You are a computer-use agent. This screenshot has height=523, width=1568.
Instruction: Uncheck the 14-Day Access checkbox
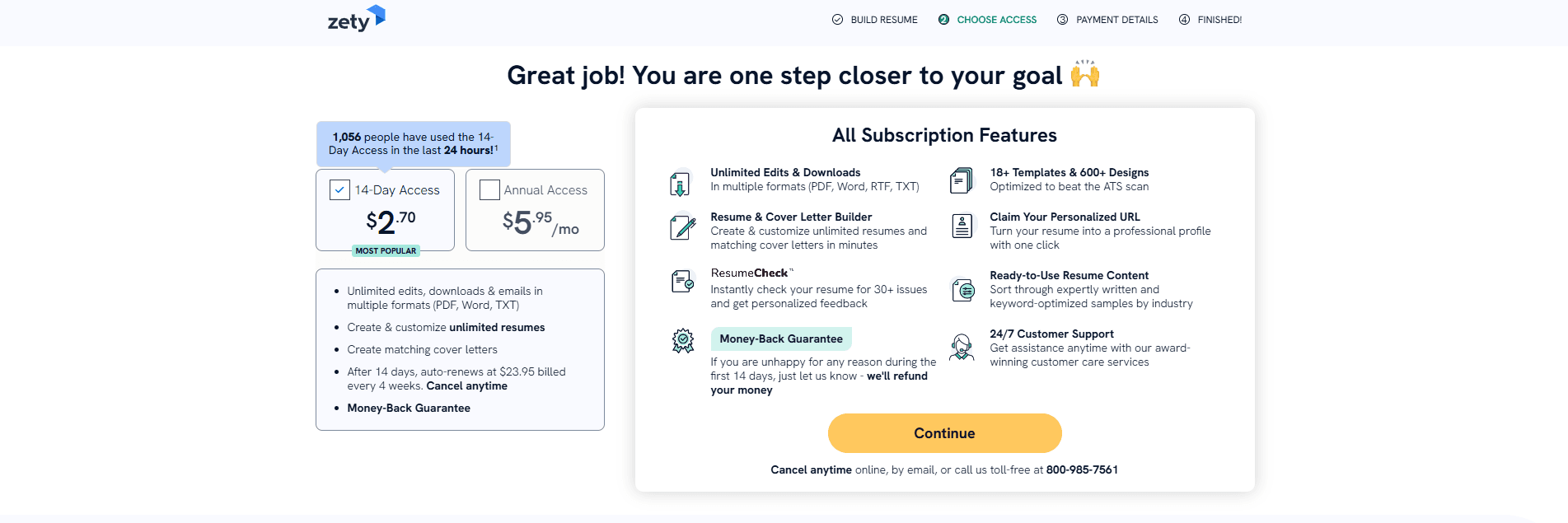point(339,189)
